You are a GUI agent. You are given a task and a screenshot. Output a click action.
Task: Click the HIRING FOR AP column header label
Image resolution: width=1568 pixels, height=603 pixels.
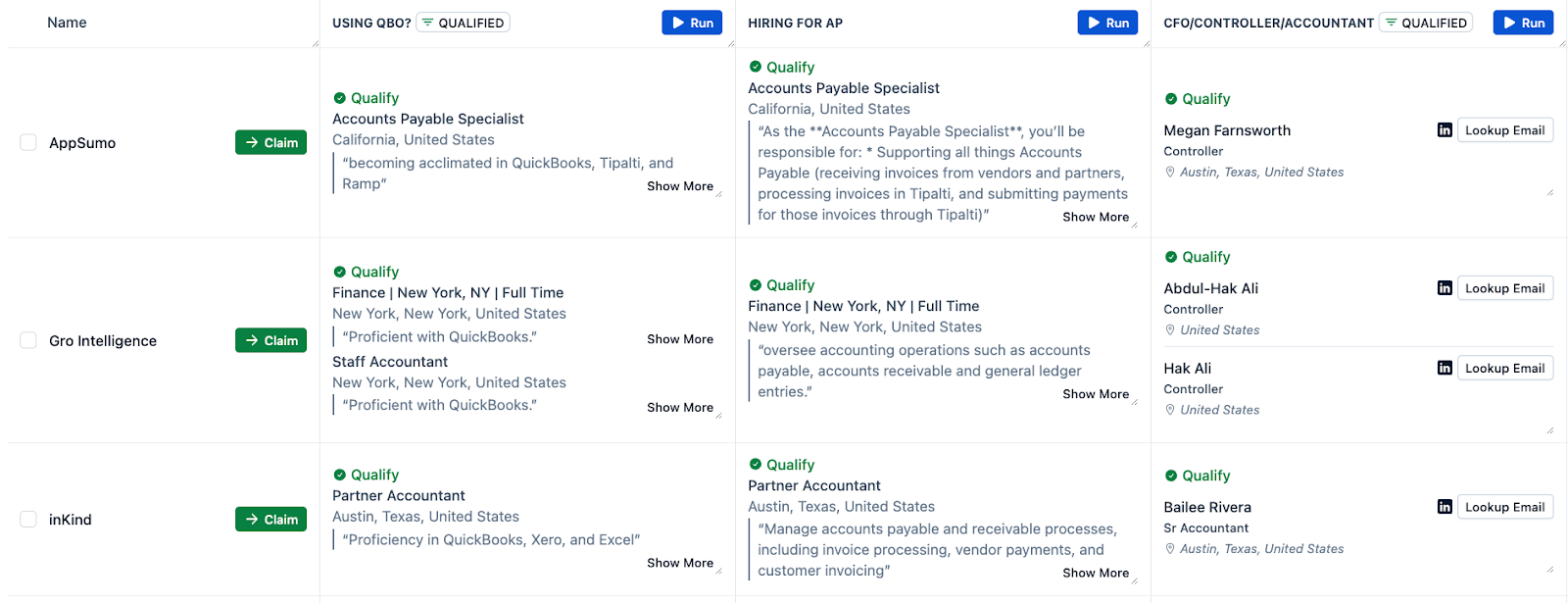click(x=795, y=23)
